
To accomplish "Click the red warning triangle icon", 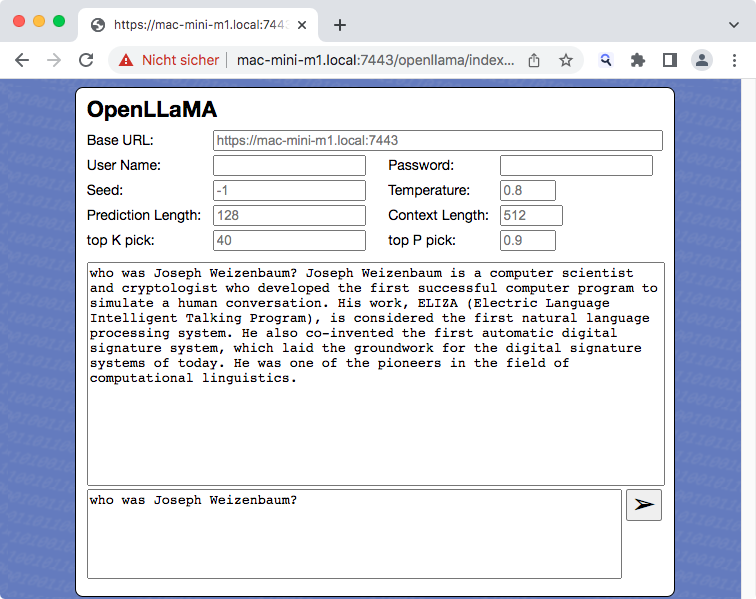I will 126,60.
